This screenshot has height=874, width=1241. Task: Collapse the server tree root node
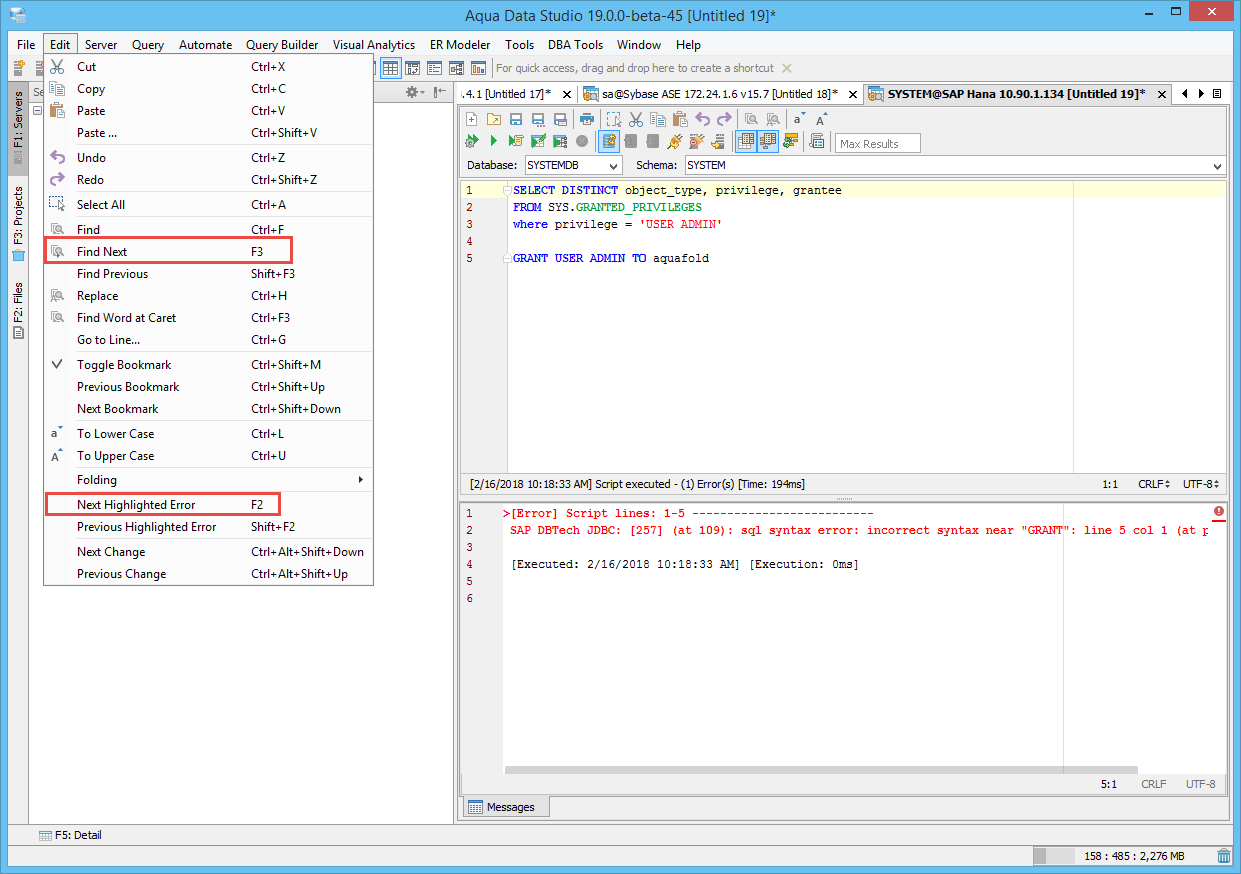37,110
